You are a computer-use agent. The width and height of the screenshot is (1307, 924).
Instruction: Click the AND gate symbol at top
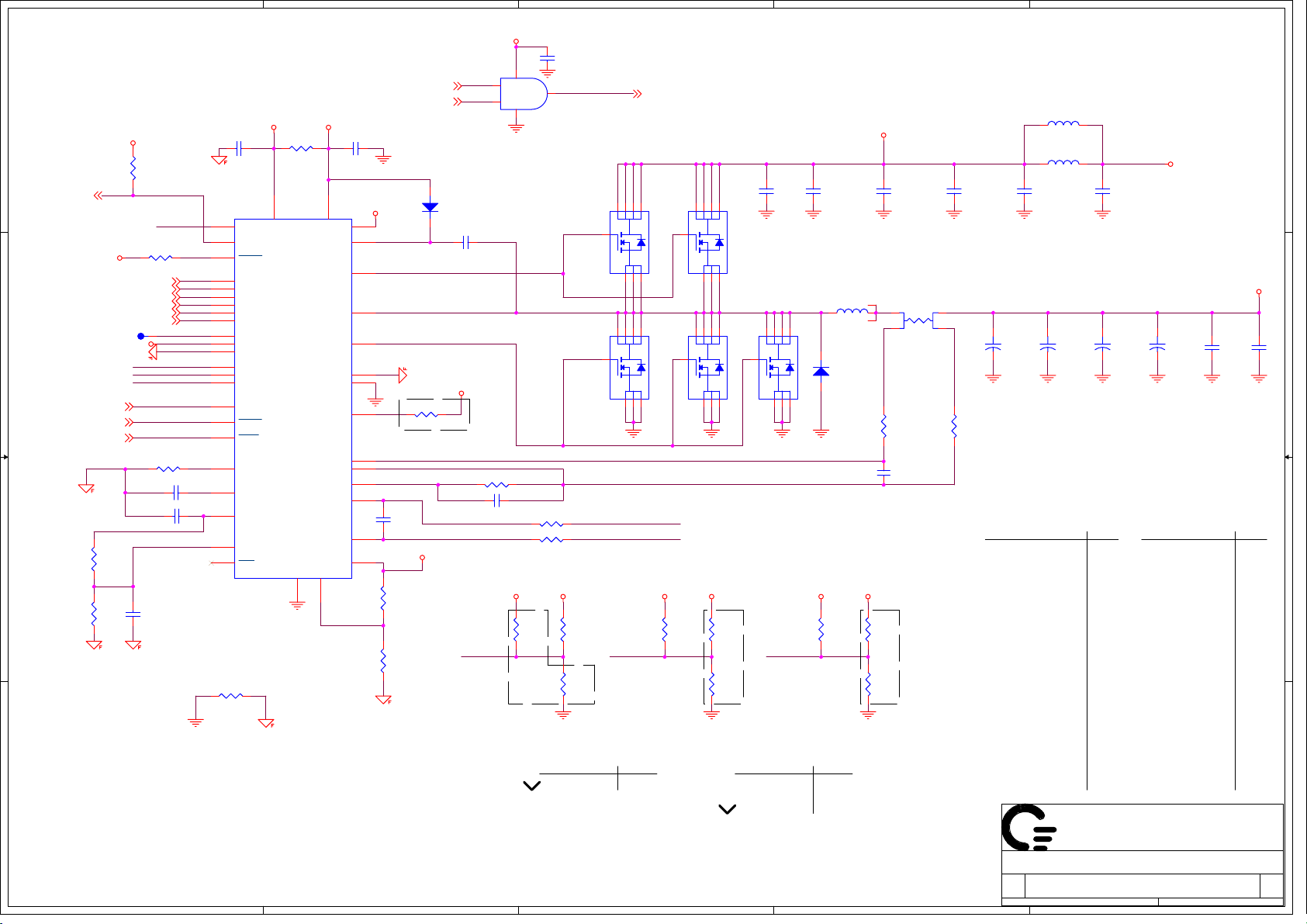click(523, 94)
